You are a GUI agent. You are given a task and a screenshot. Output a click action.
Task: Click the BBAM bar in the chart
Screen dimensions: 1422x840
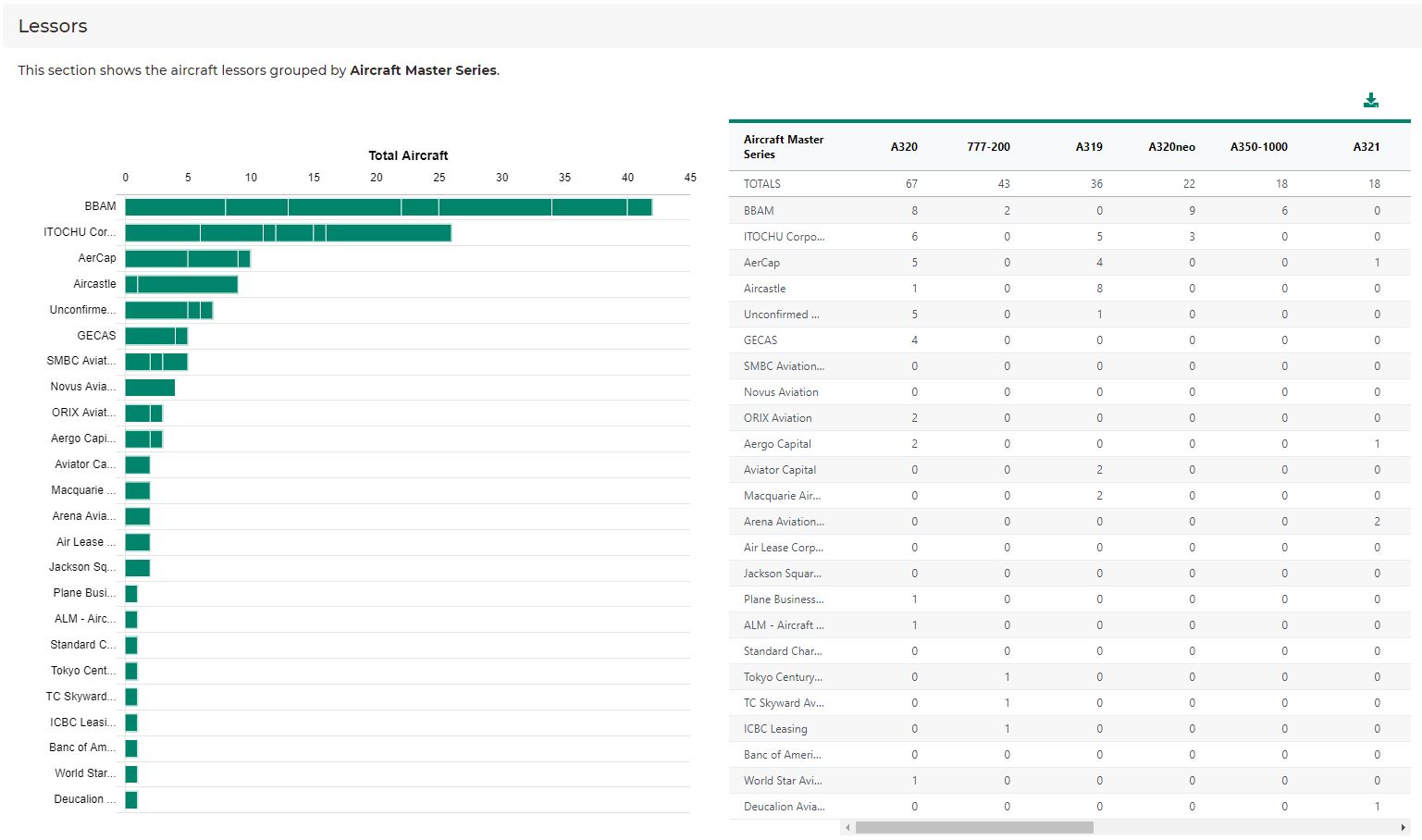(389, 207)
